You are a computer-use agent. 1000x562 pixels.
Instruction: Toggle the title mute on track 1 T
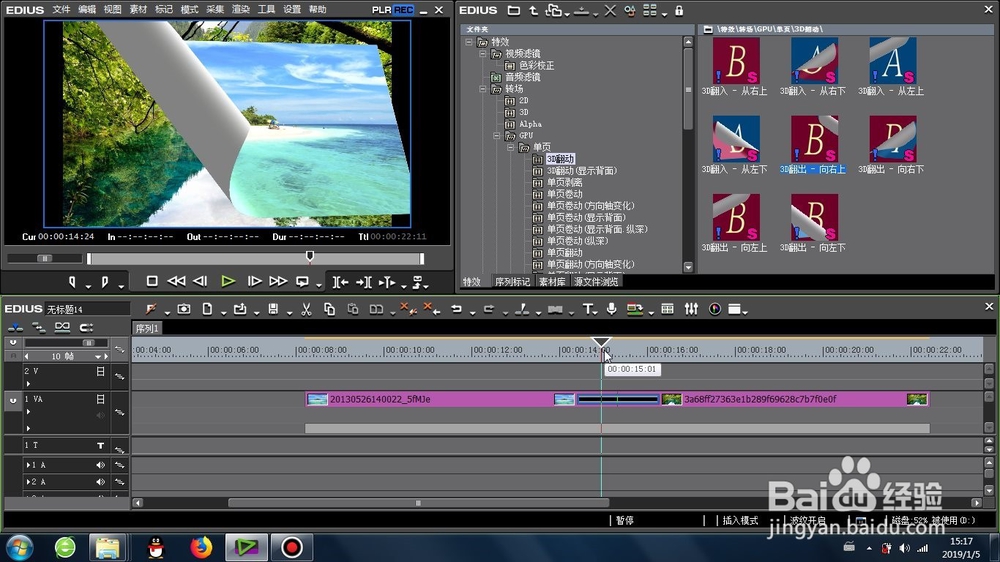100,445
